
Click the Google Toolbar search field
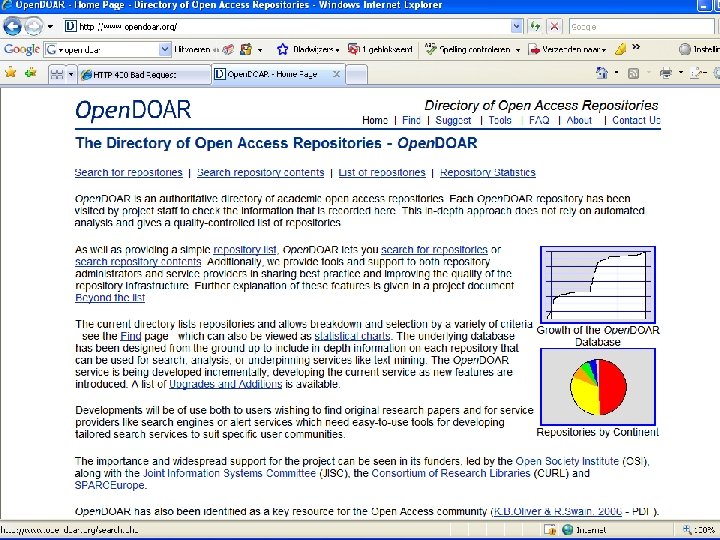[102, 49]
